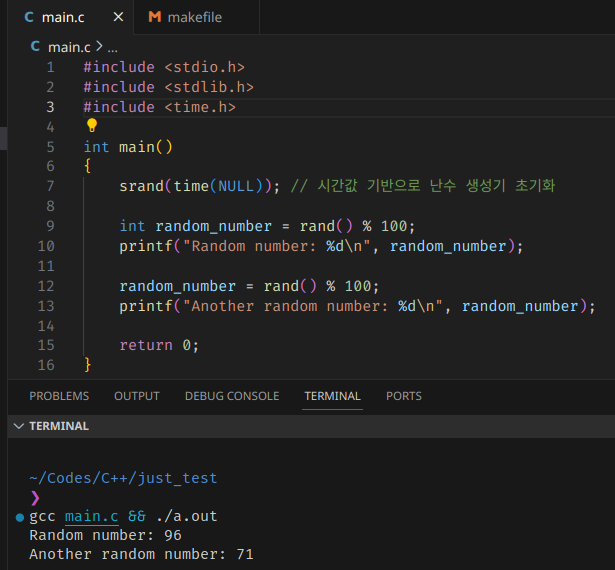Viewport: 615px width, 570px height.
Task: Switch to the makefile editor tab
Action: coord(196,18)
